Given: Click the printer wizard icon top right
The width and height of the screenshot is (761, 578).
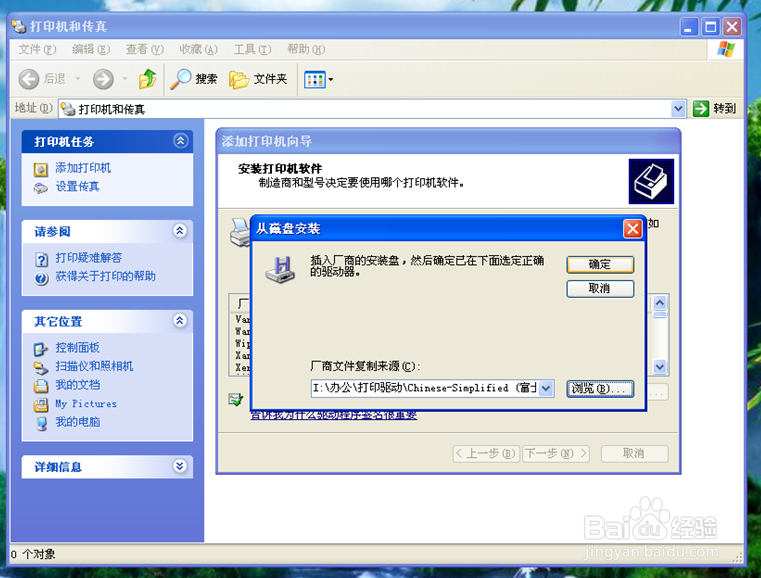Looking at the screenshot, I should coord(651,181).
